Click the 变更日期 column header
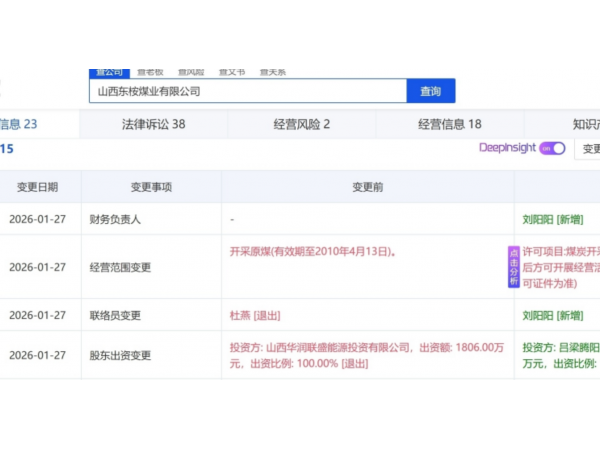This screenshot has height=450, width=600. (37, 187)
